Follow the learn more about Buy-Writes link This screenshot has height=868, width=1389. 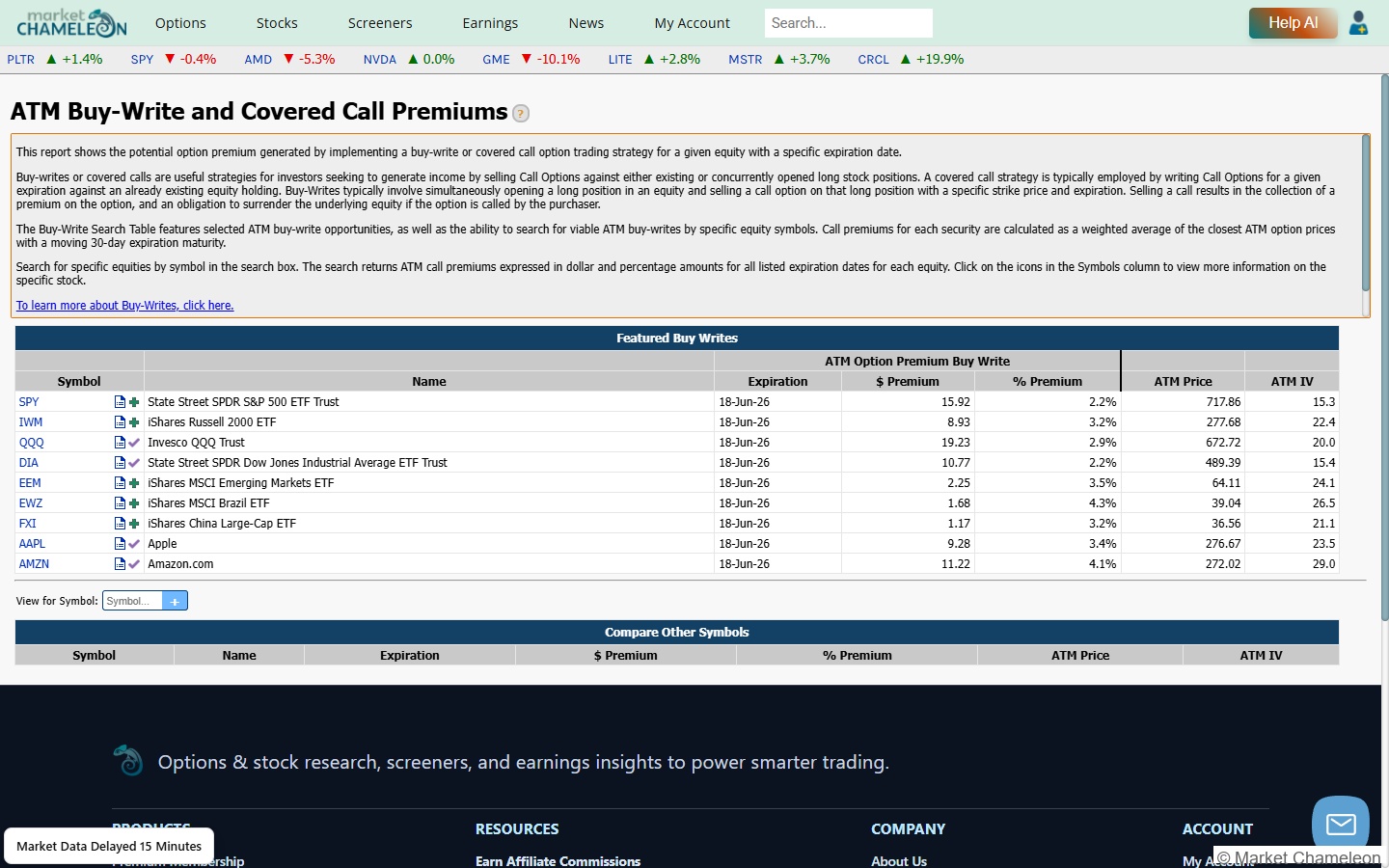coord(124,306)
